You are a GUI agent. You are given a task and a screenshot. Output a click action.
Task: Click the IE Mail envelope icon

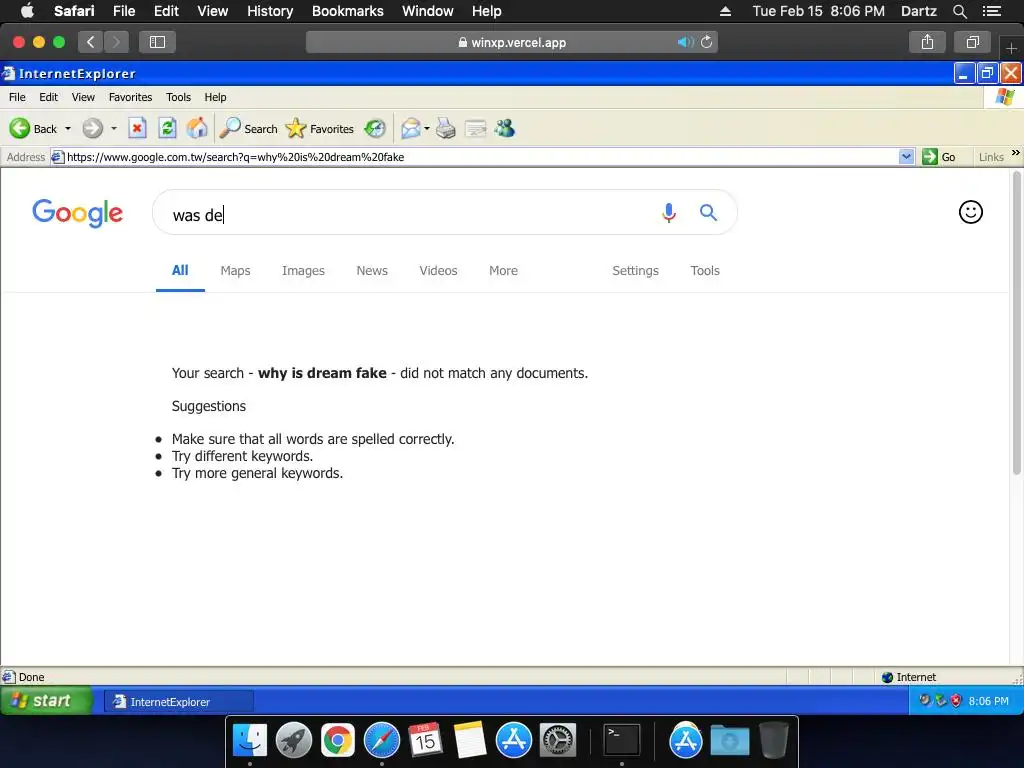click(411, 128)
